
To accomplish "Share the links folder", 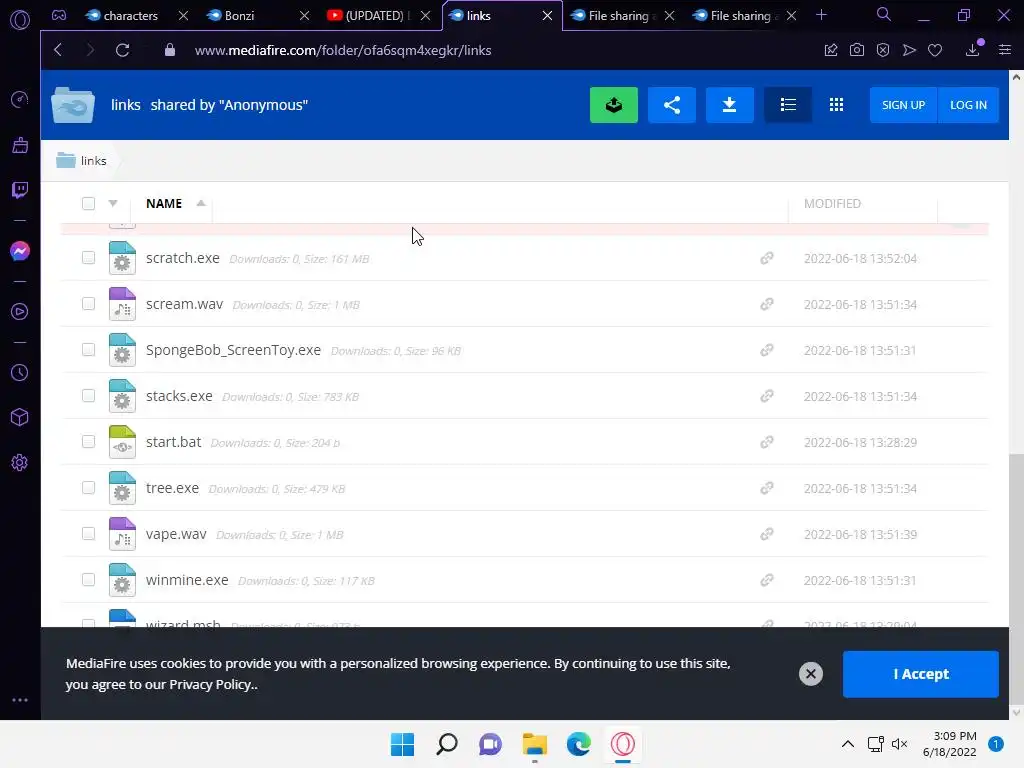I will coord(672,104).
